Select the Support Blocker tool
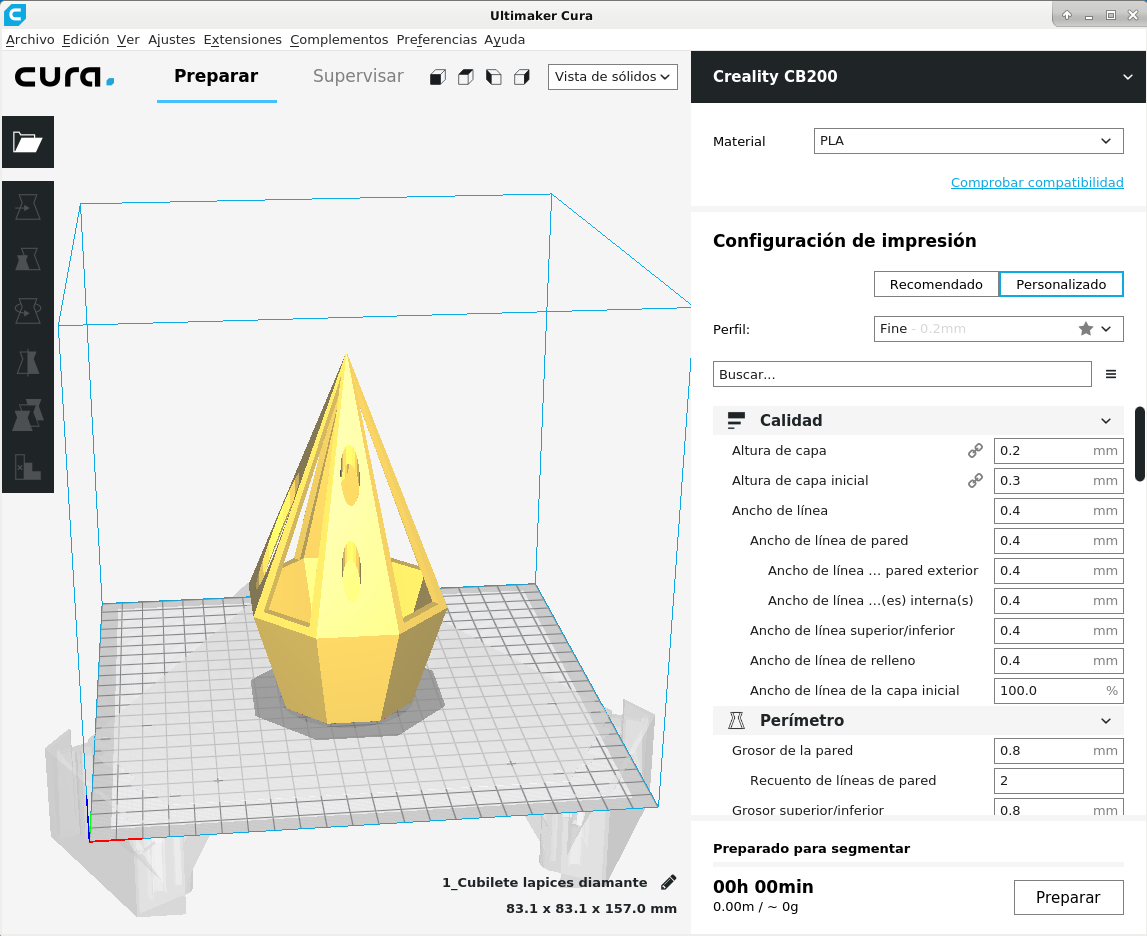1147x936 pixels. [28, 467]
